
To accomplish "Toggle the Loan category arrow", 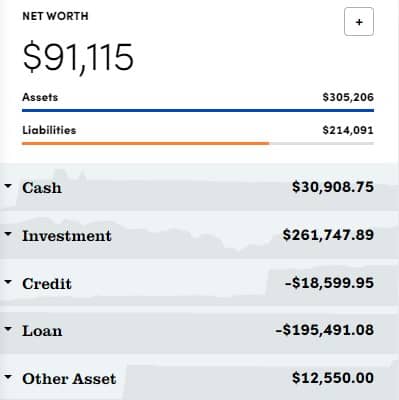I will tap(8, 329).
